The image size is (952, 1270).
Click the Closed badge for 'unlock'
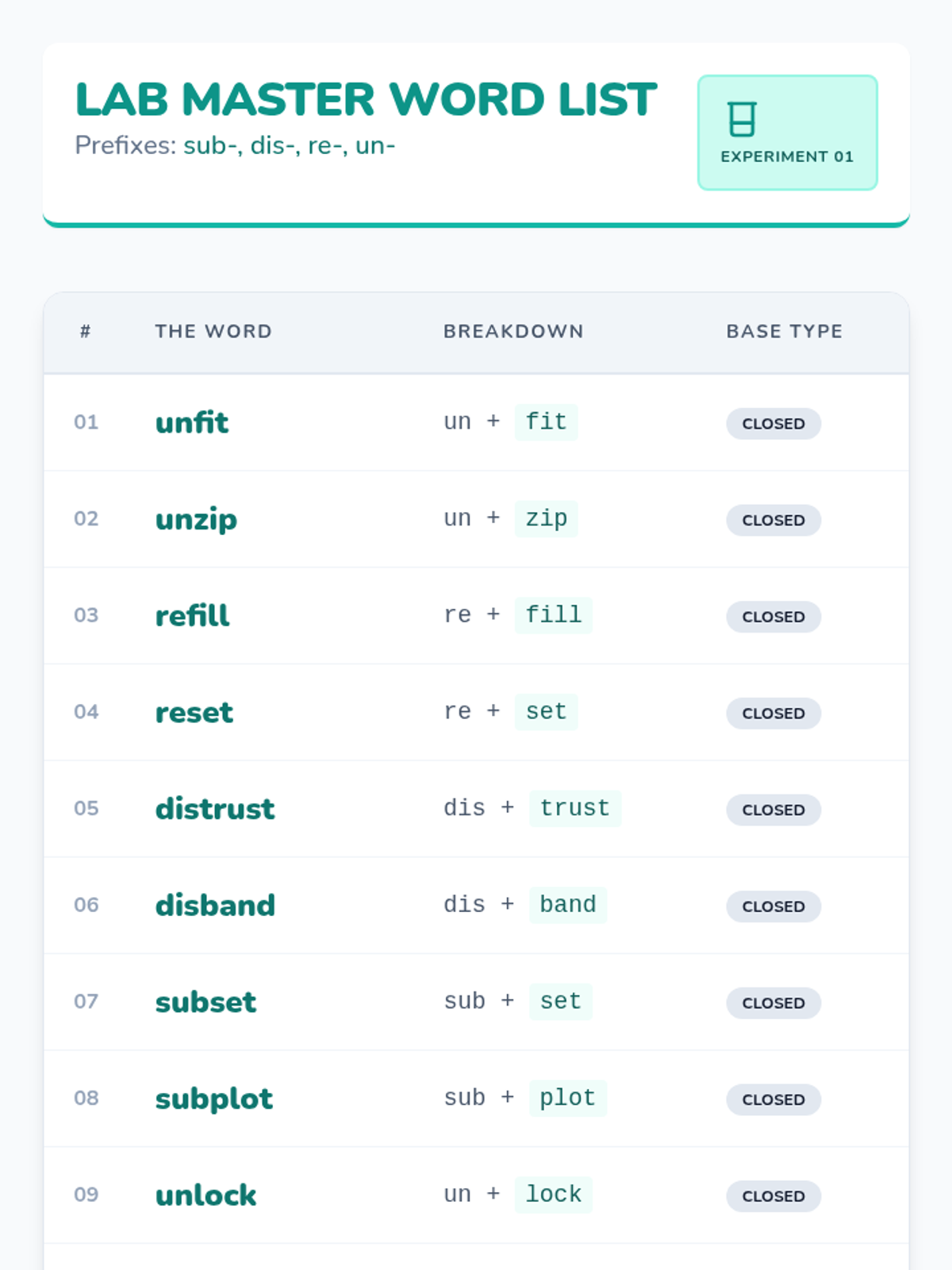pyautogui.click(x=773, y=1195)
